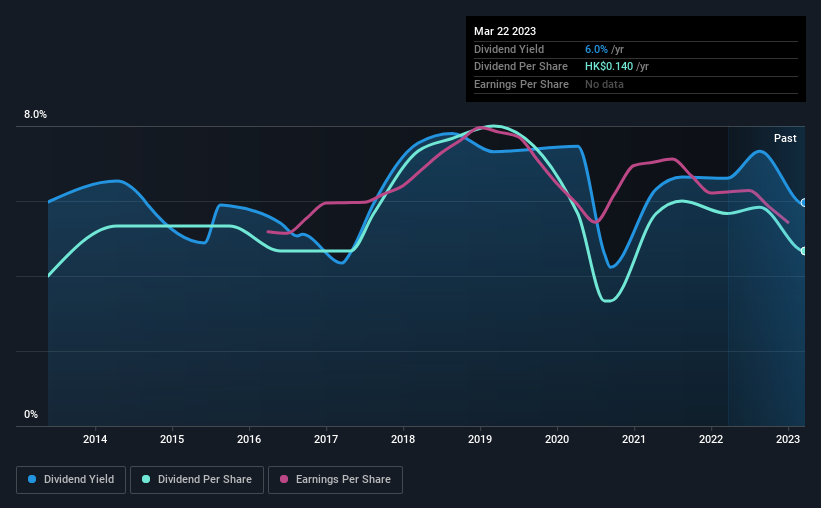Click the Dividend Per Share tooltip row label
This screenshot has height=508, width=821.
520,67
